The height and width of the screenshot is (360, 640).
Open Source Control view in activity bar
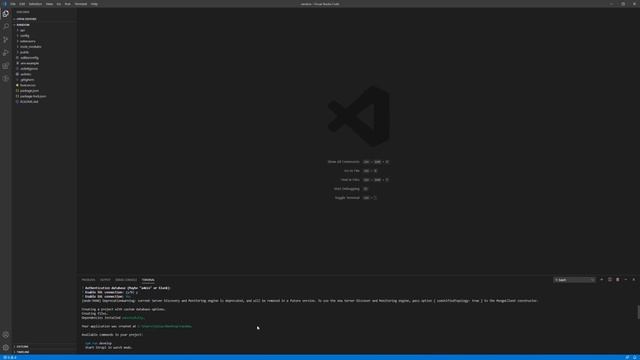[x=6, y=40]
